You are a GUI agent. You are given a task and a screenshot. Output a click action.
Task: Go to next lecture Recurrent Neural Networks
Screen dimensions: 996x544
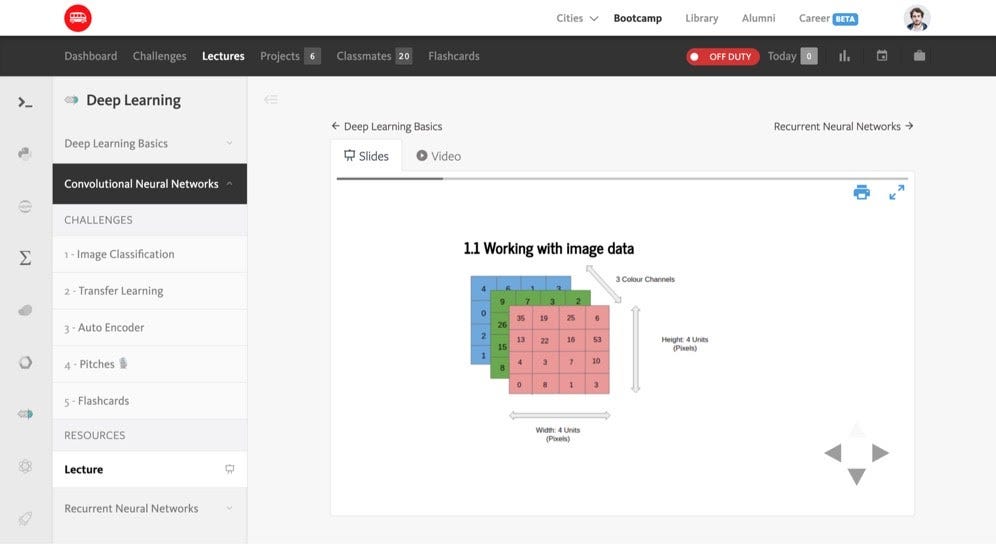click(x=844, y=126)
